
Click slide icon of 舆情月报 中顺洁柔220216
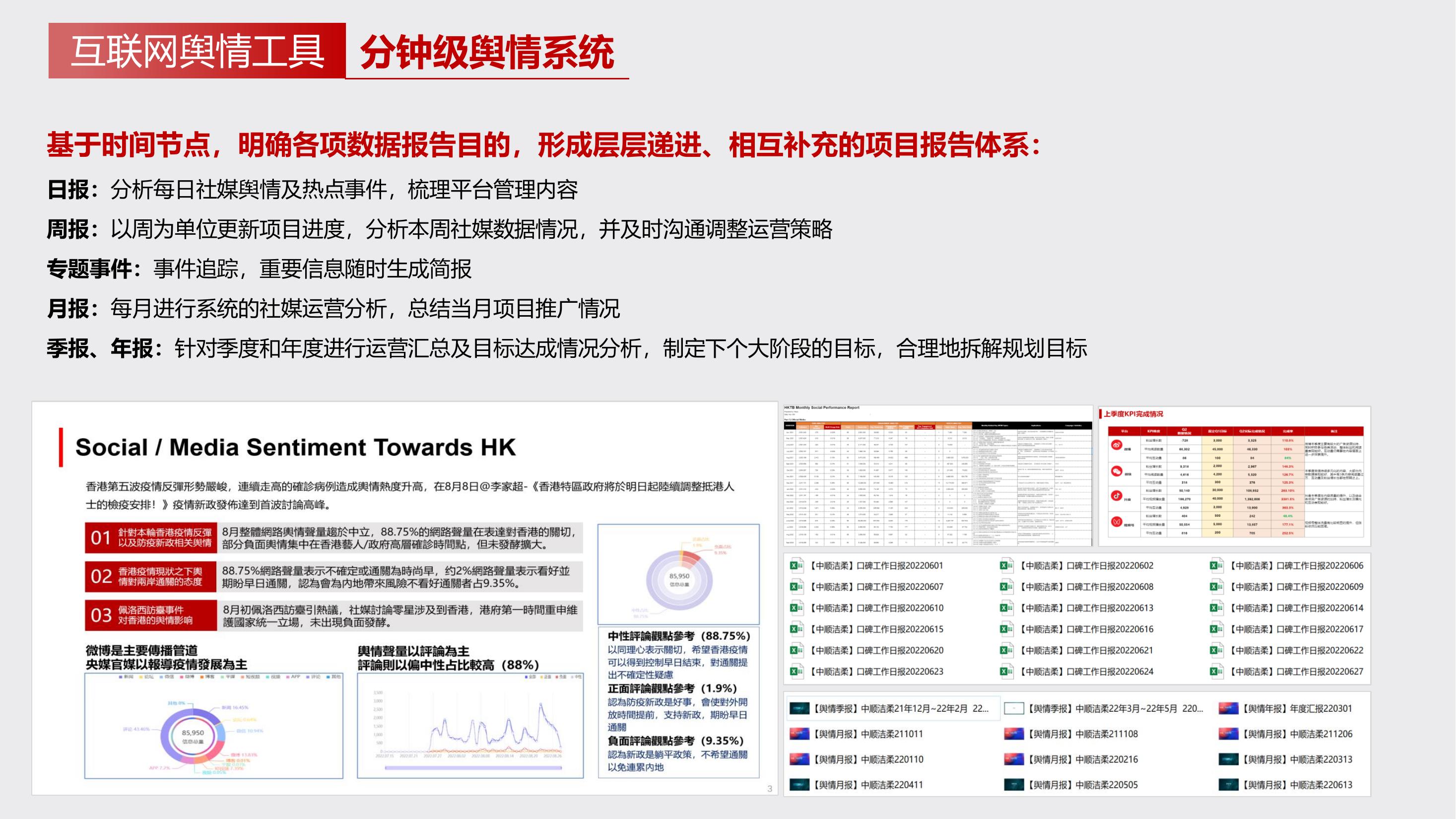pyautogui.click(x=1014, y=759)
